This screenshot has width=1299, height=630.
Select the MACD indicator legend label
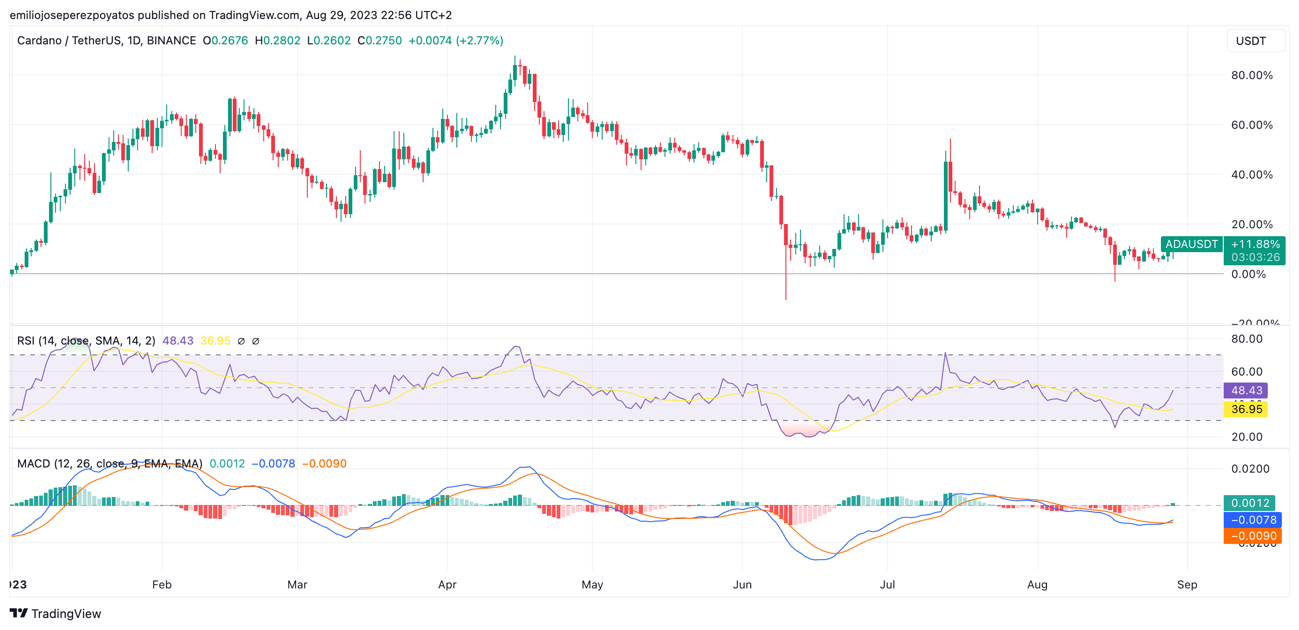(x=109, y=464)
